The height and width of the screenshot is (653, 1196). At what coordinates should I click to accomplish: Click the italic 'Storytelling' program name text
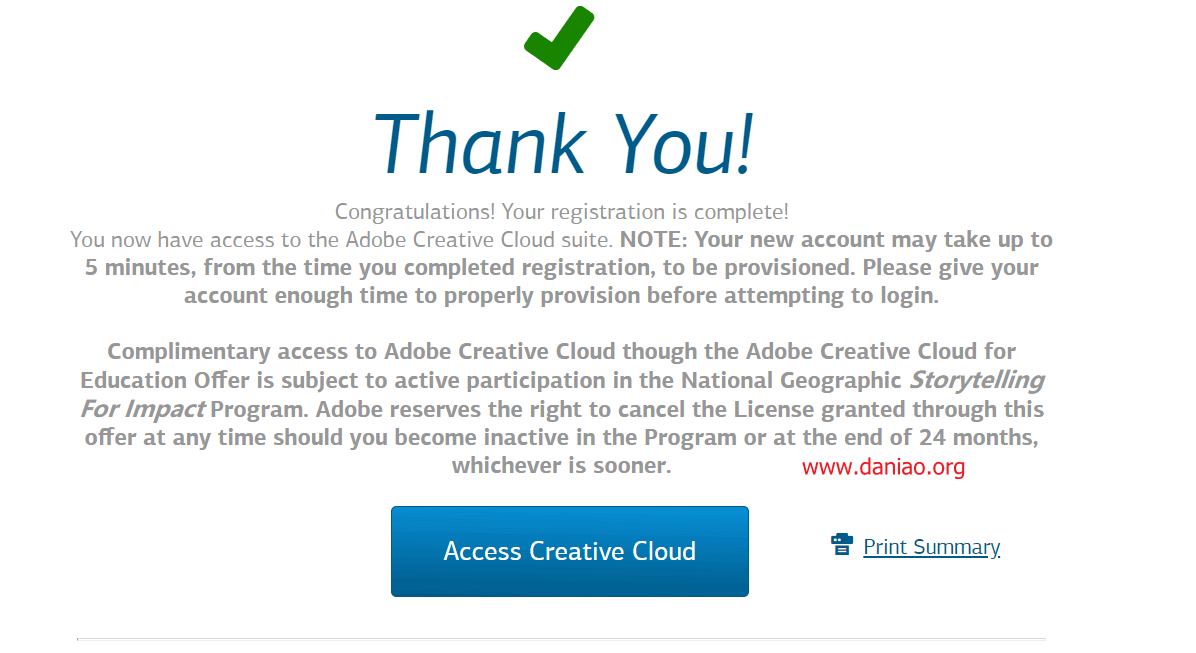976,380
